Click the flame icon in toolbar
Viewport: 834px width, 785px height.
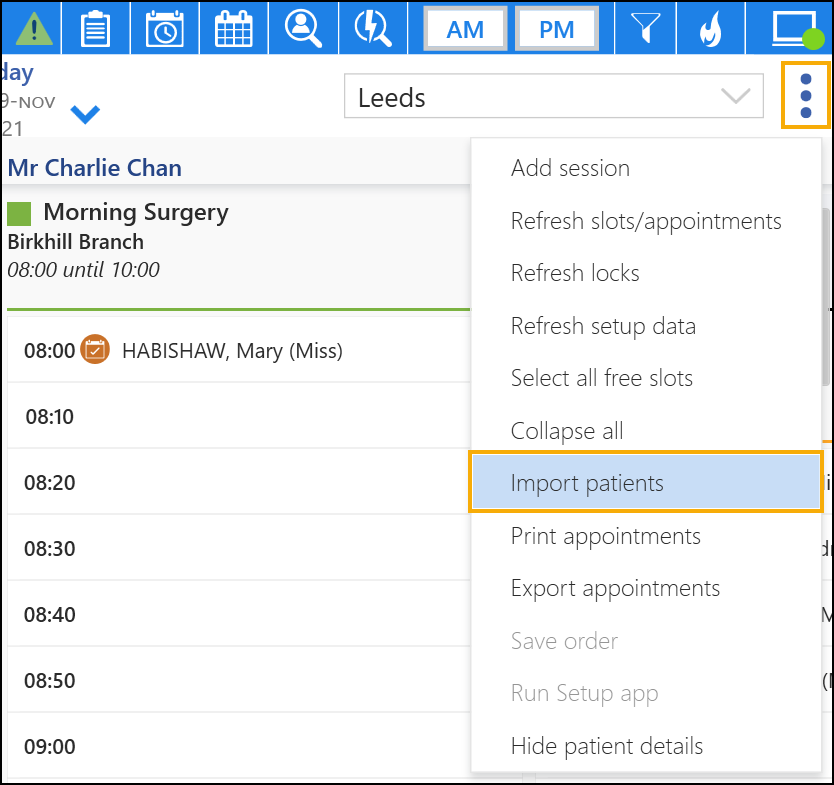click(709, 29)
